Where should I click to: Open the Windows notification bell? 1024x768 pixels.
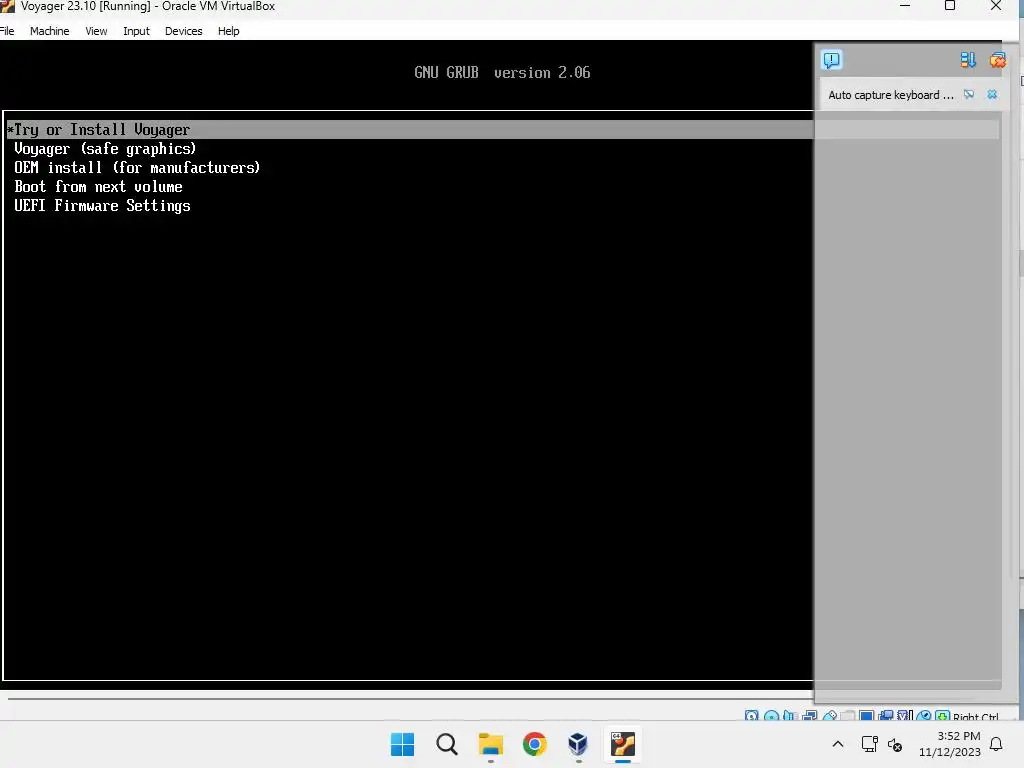tap(996, 744)
